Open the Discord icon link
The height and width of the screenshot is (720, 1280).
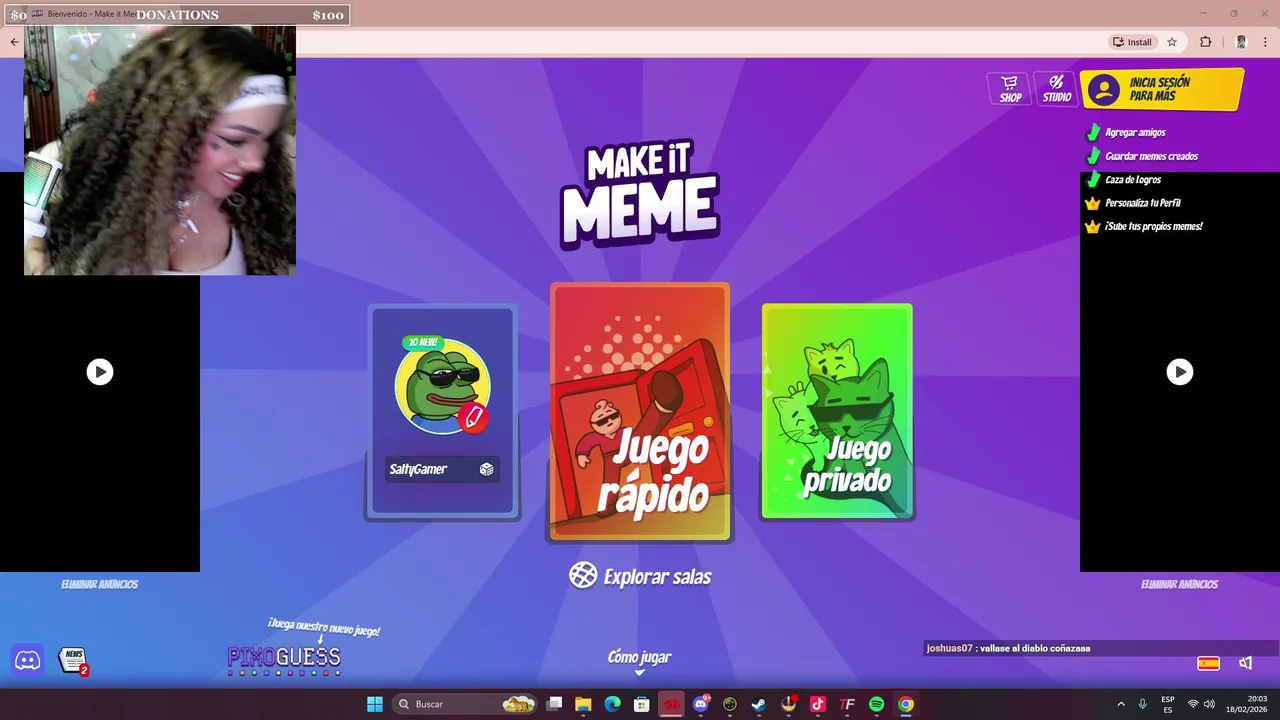(28, 660)
